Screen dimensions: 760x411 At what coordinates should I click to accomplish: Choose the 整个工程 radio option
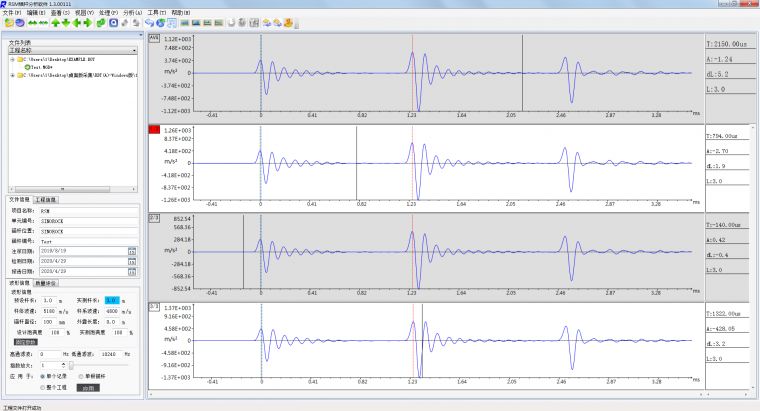(43, 387)
